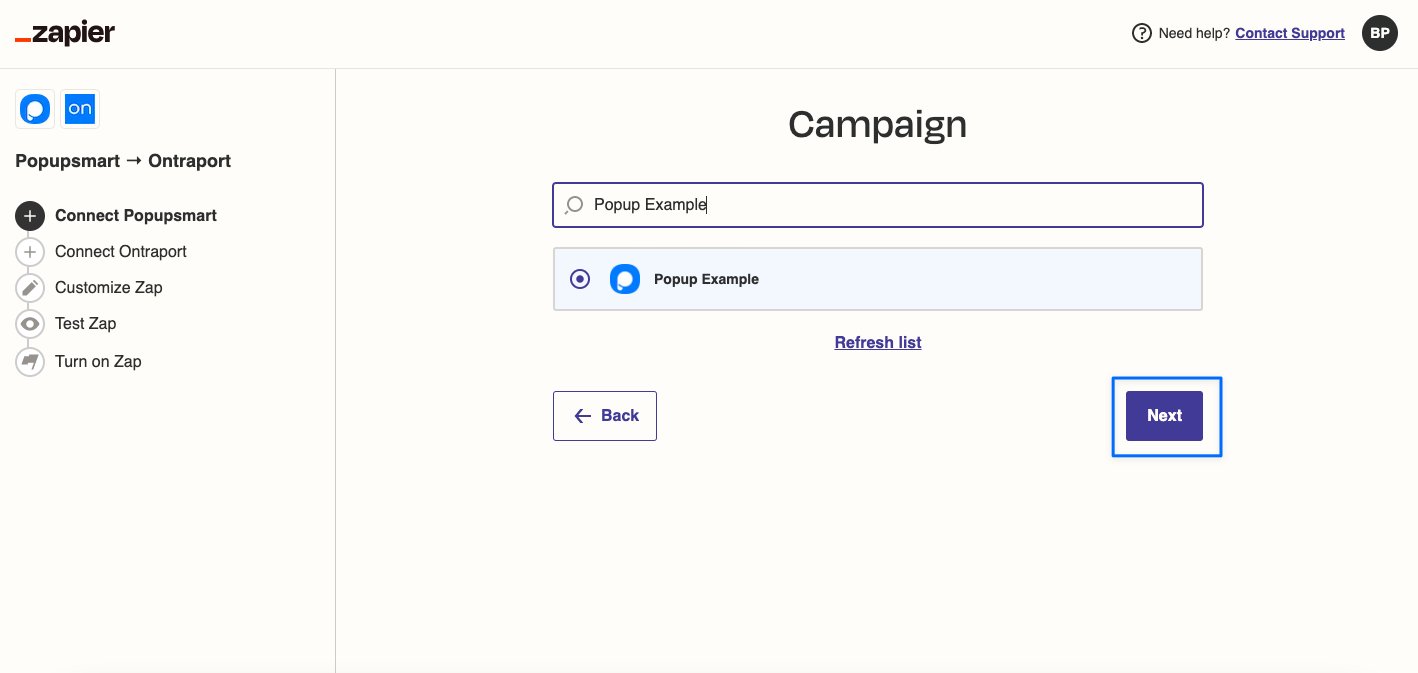The width and height of the screenshot is (1418, 673).
Task: Click the Back button
Action: click(605, 416)
